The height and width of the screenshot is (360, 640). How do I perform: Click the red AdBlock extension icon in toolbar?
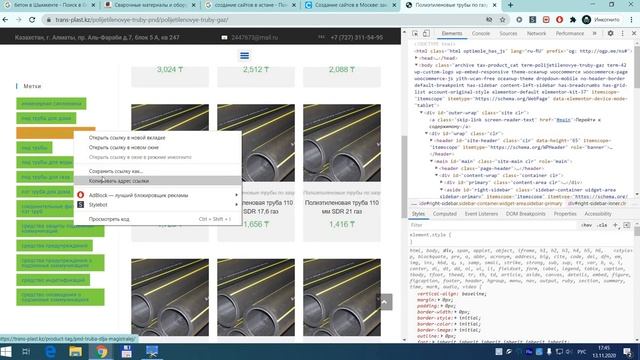tap(559, 20)
